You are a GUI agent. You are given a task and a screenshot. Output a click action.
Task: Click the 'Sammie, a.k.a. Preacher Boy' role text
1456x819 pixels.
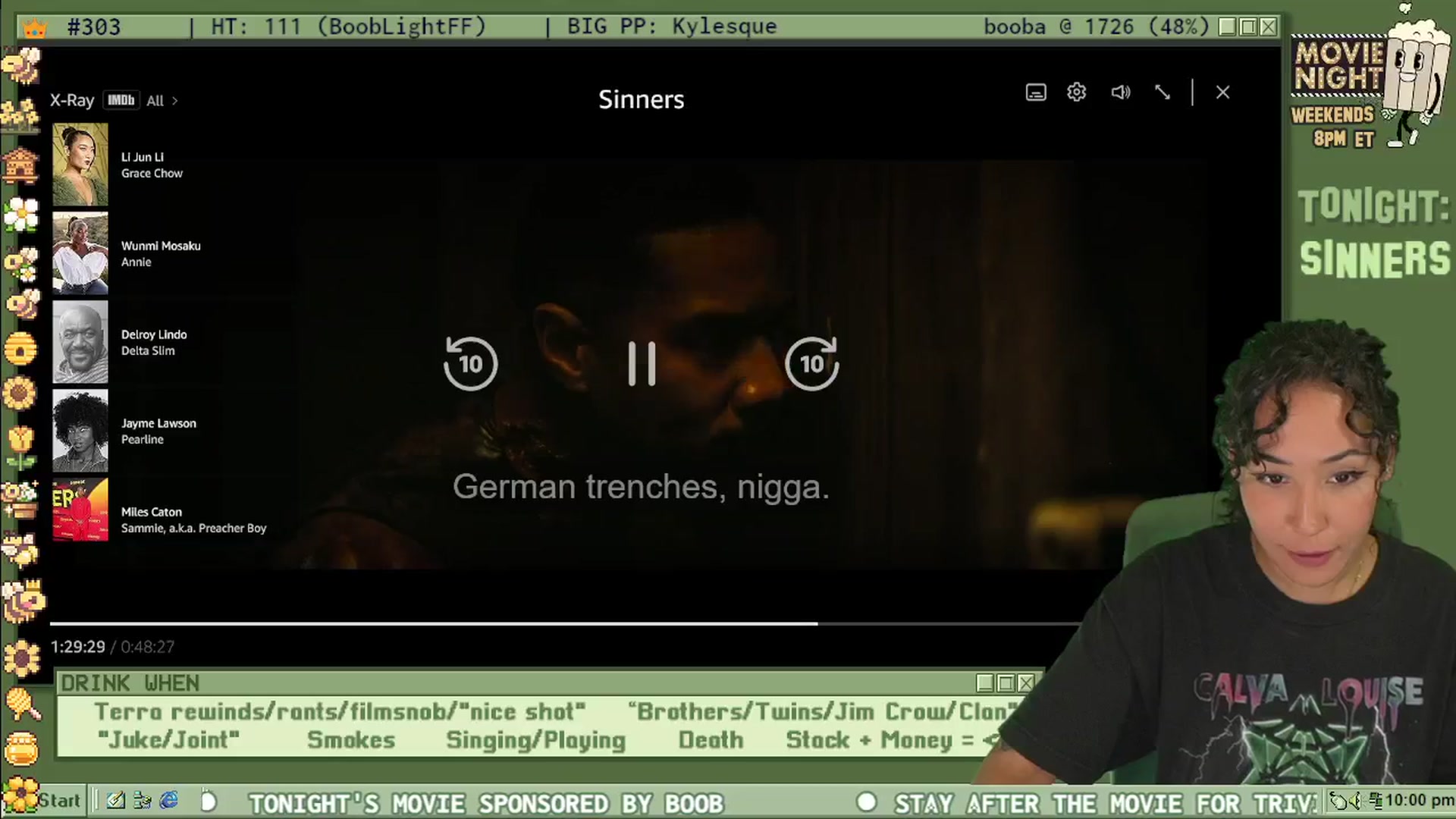tap(194, 529)
